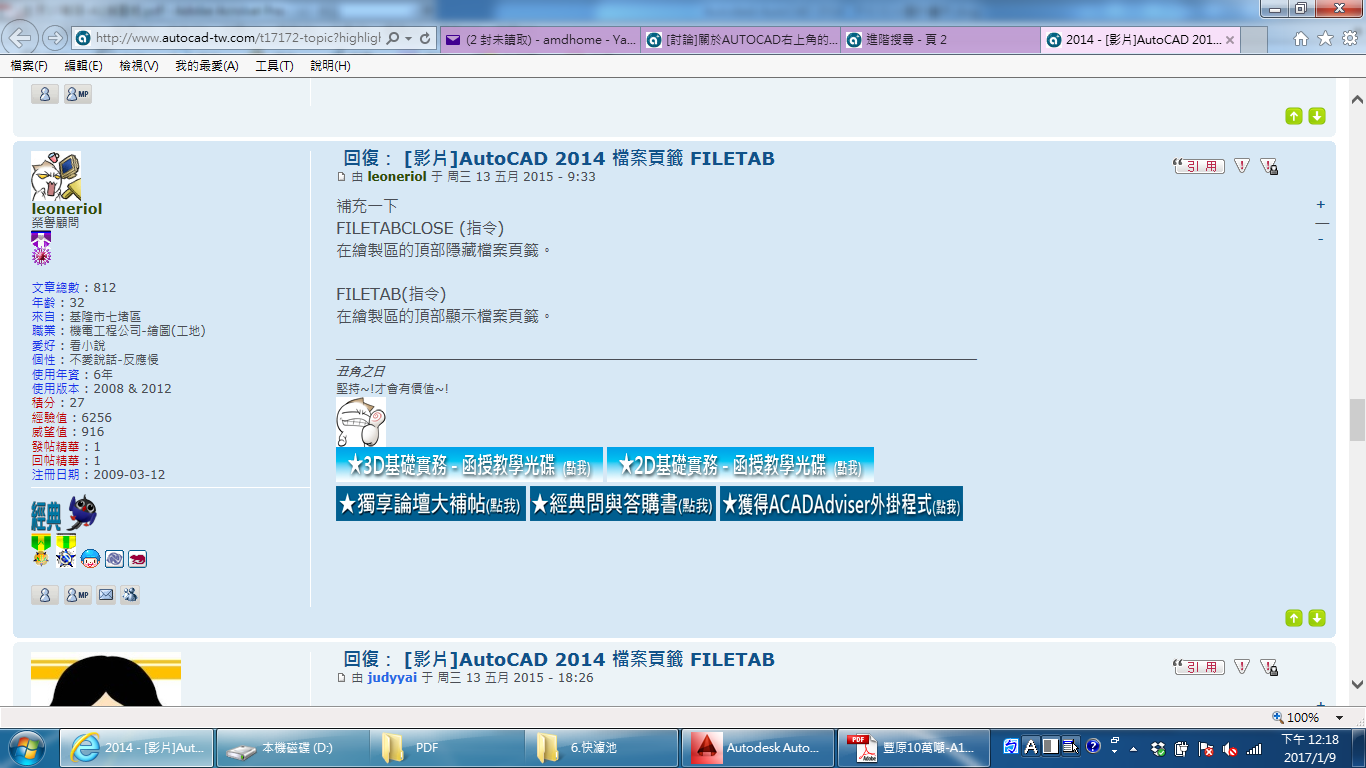
Task: Click scrollbar up arrow
Action: (1357, 100)
